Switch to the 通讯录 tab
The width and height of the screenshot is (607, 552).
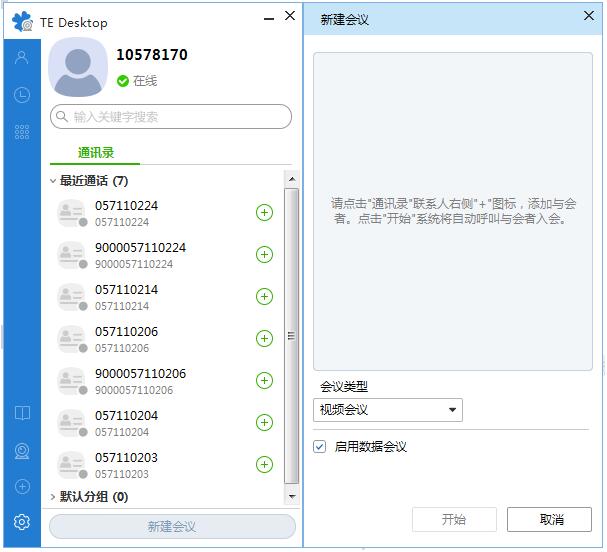coord(96,153)
